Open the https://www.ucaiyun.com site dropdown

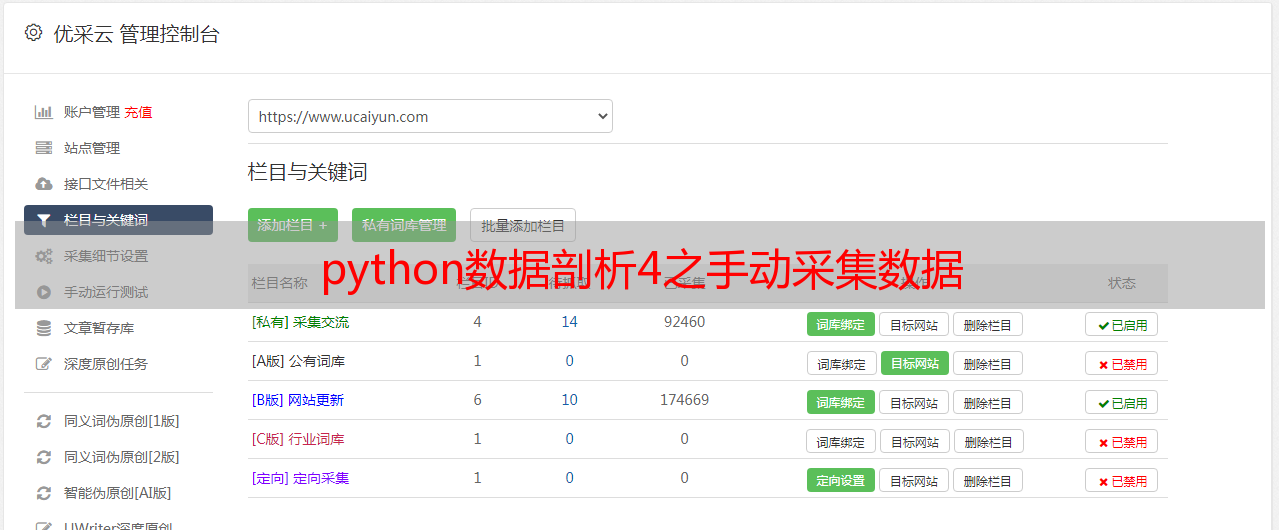430,116
